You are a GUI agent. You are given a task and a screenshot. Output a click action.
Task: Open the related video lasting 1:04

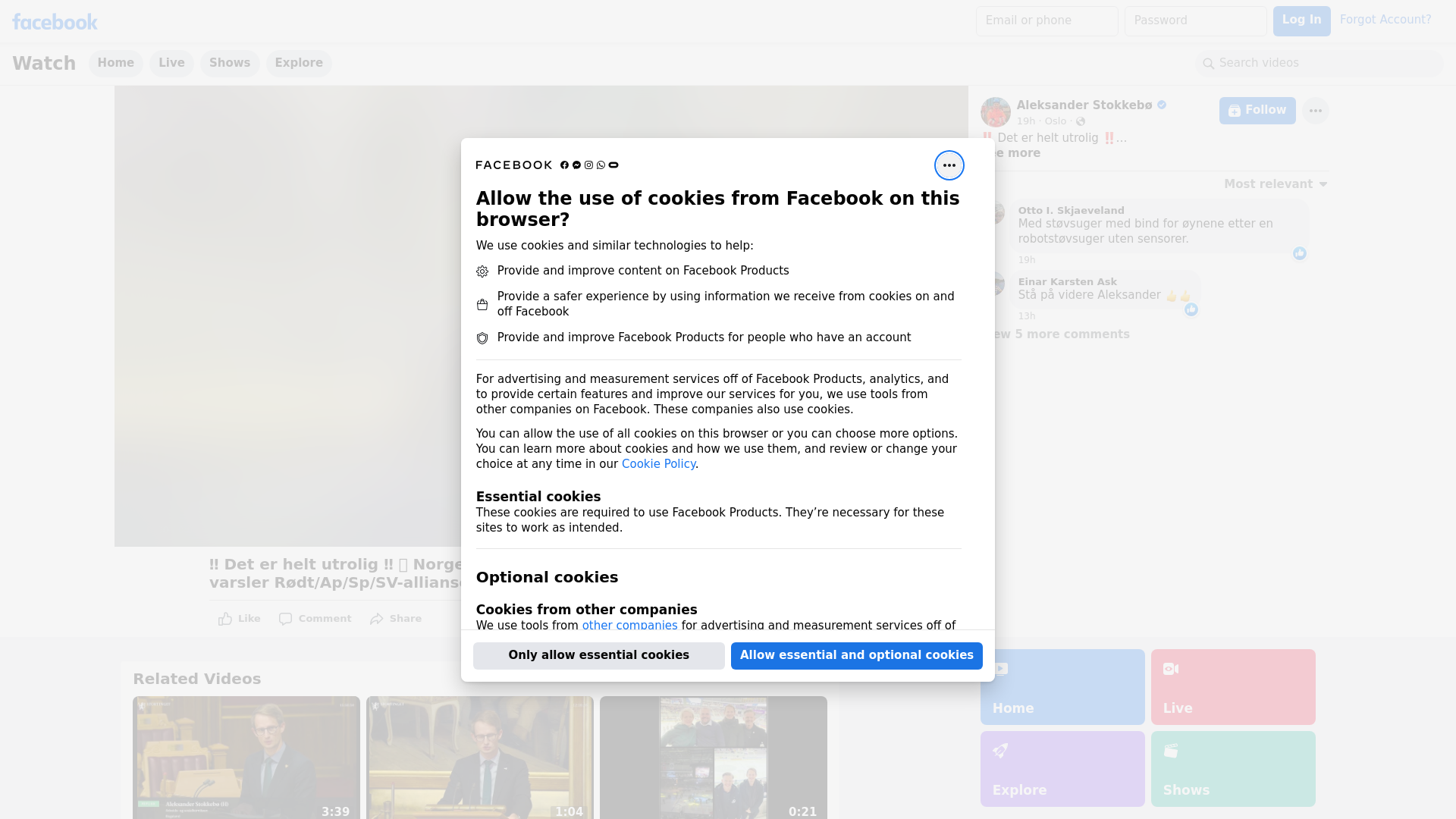480,758
